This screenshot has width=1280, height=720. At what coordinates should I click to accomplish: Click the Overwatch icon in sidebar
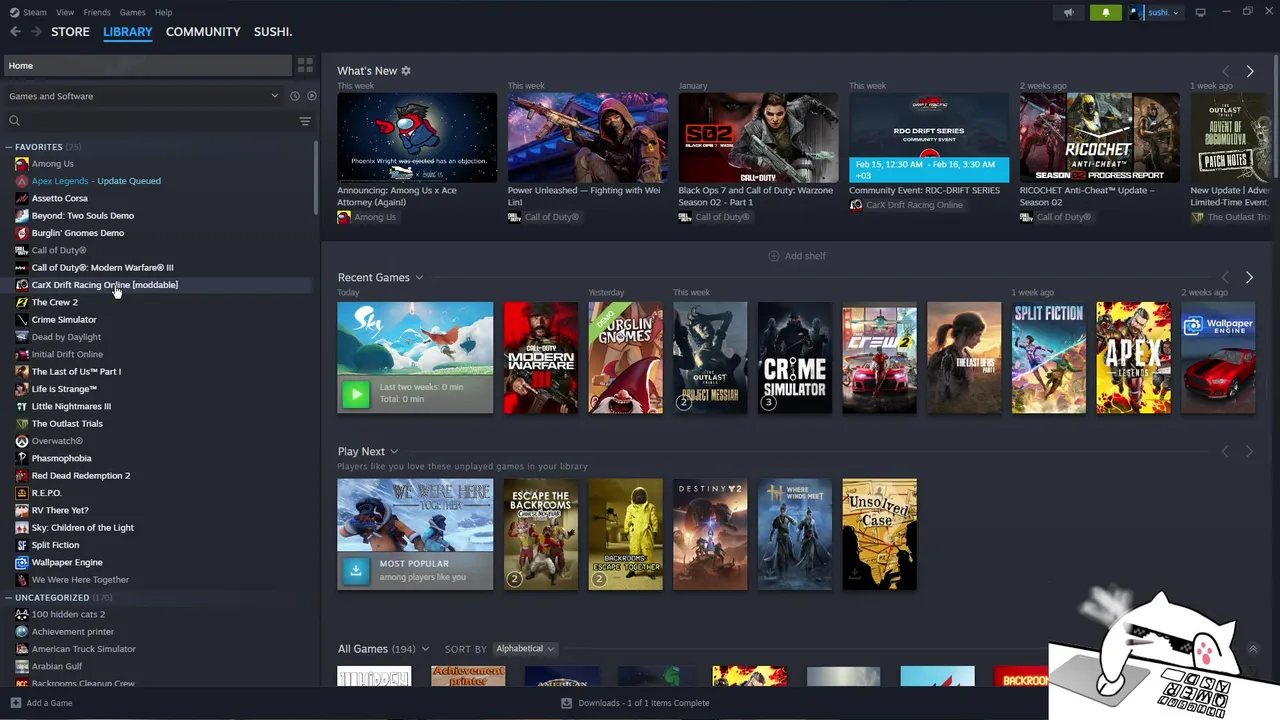point(22,441)
